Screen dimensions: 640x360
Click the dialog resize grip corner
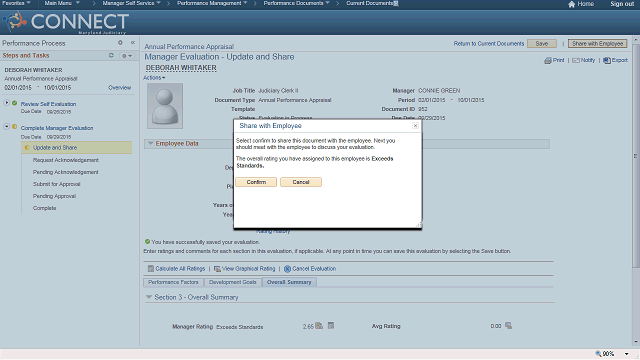click(x=419, y=225)
